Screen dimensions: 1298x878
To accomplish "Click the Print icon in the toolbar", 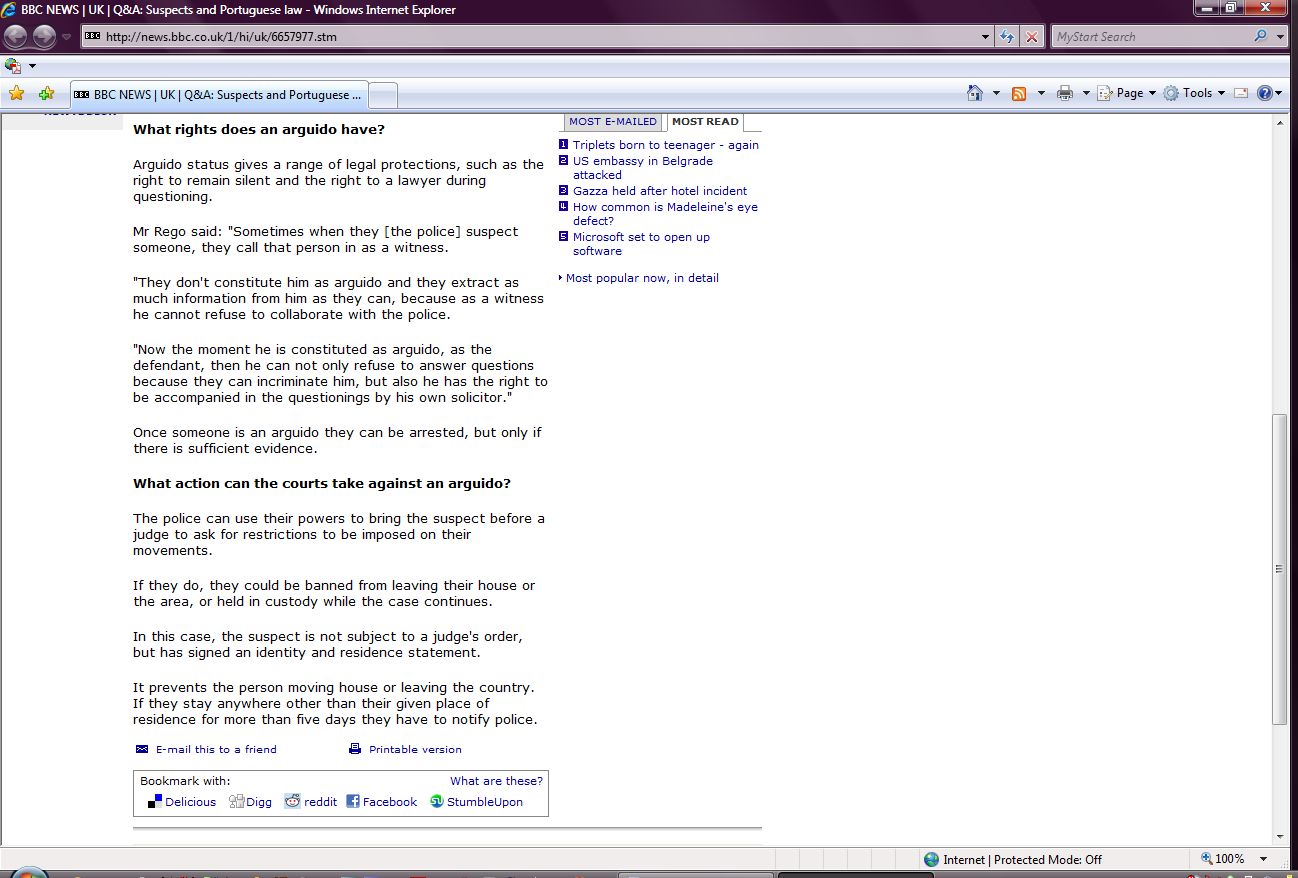I will click(1065, 93).
